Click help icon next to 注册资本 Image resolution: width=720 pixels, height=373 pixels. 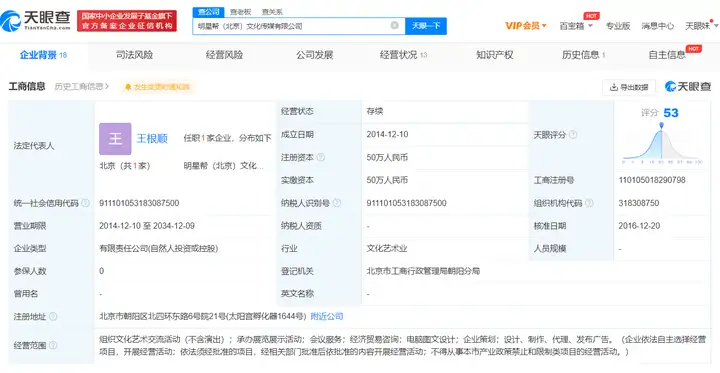click(321, 158)
